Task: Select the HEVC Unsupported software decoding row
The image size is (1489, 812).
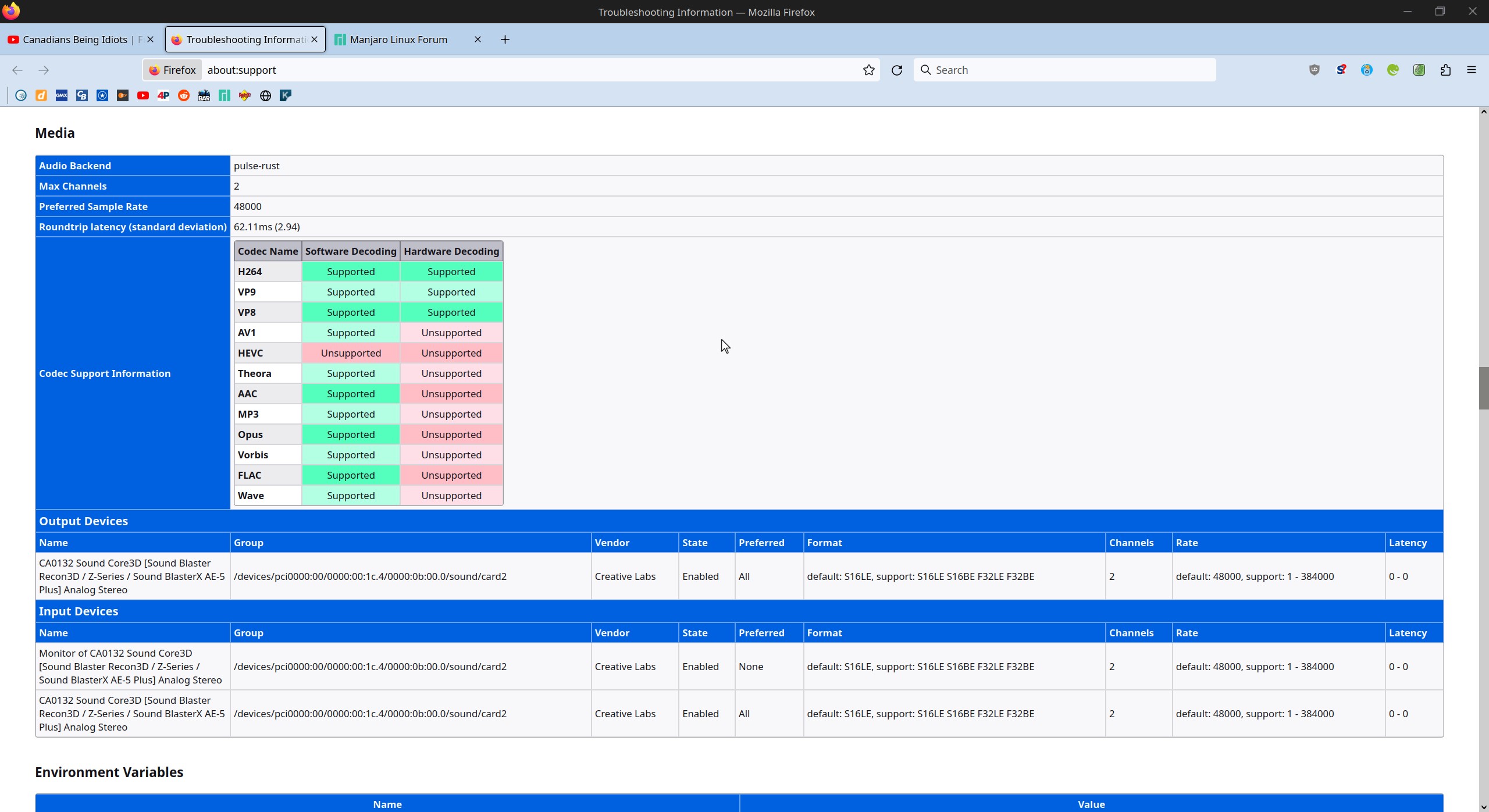Action: pyautogui.click(x=351, y=353)
